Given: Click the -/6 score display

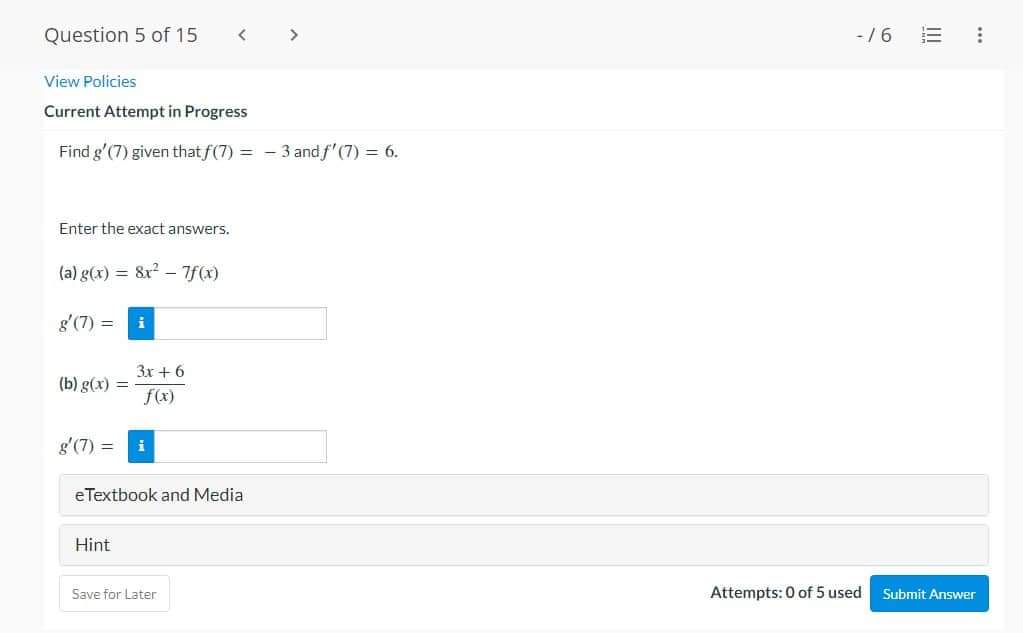Looking at the screenshot, I should (x=871, y=34).
